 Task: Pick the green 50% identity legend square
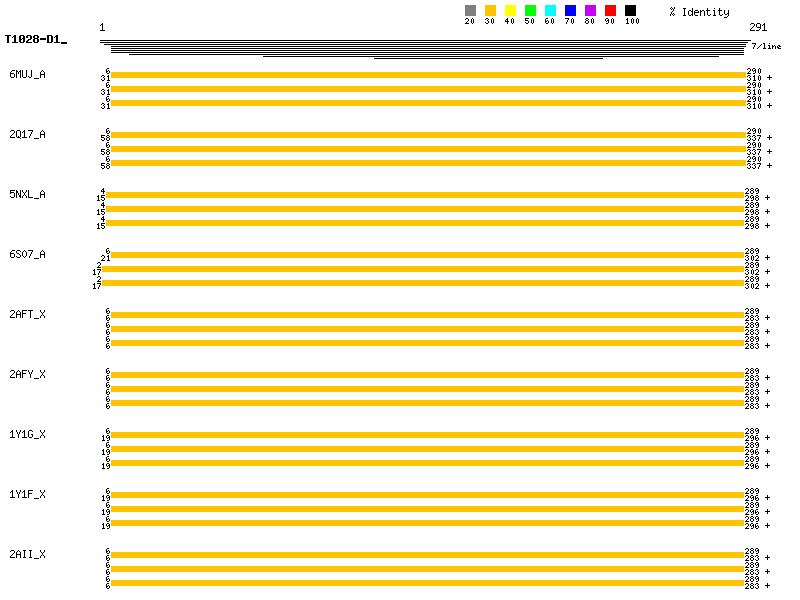(x=530, y=11)
